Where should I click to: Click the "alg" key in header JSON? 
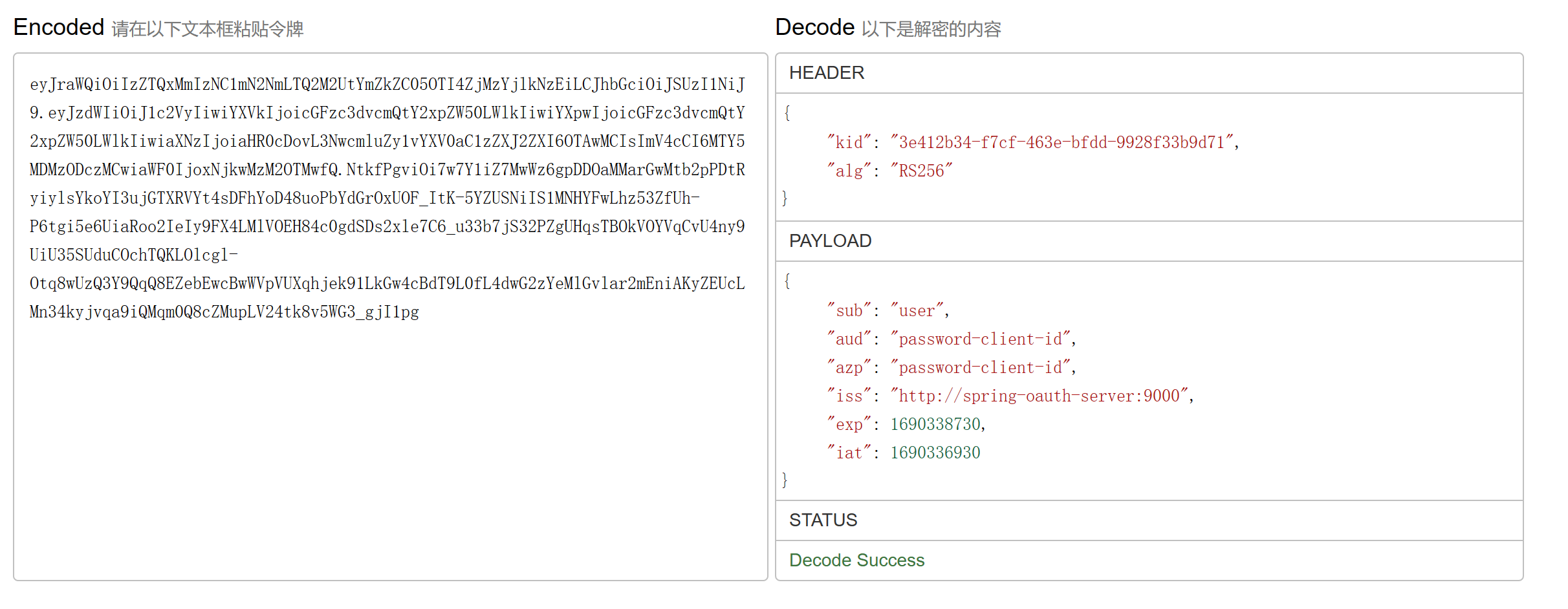click(849, 171)
